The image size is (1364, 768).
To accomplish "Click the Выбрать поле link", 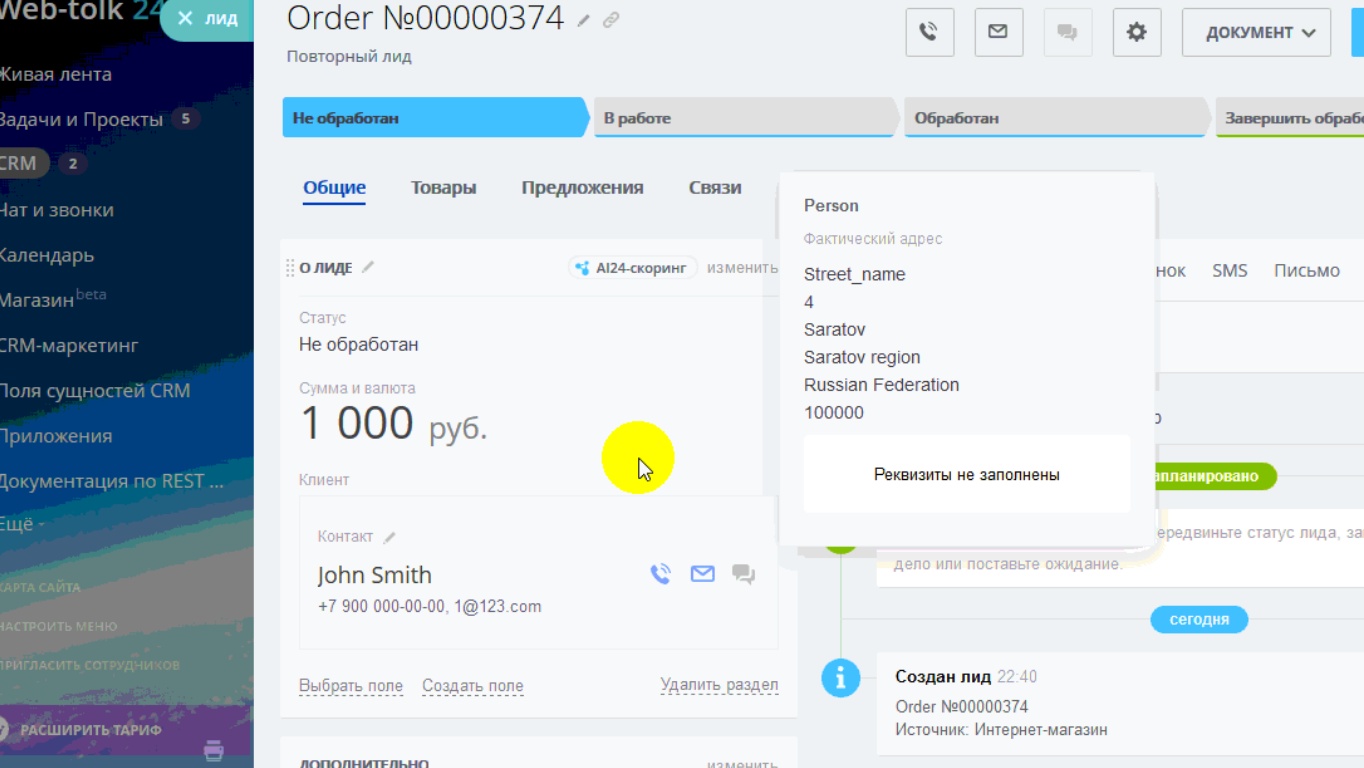I will [x=350, y=686].
